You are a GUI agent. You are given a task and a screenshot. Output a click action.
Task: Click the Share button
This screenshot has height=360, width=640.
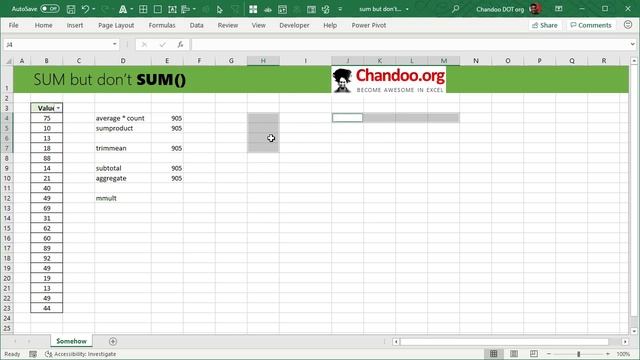(544, 25)
